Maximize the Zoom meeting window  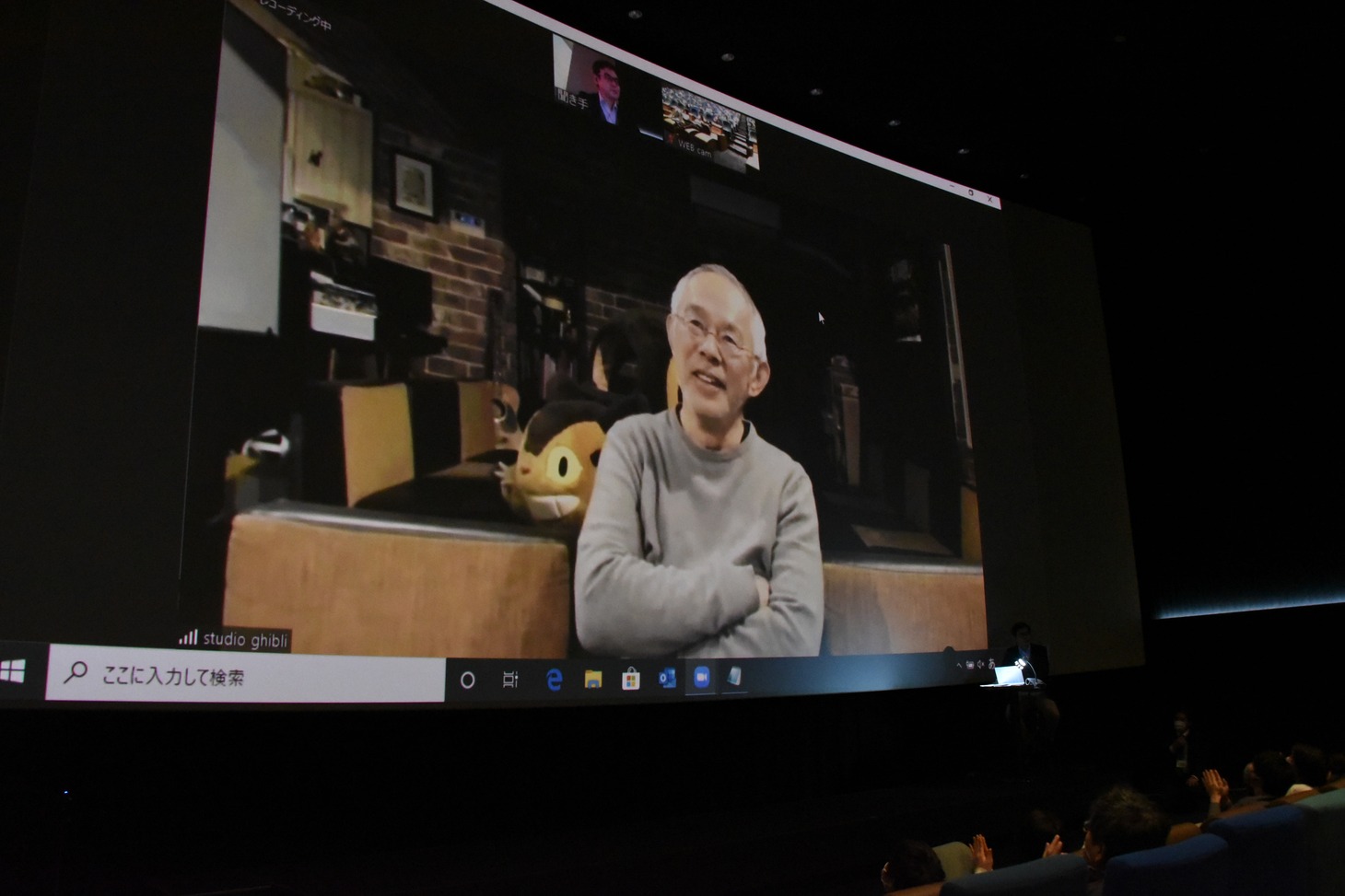coord(970,192)
